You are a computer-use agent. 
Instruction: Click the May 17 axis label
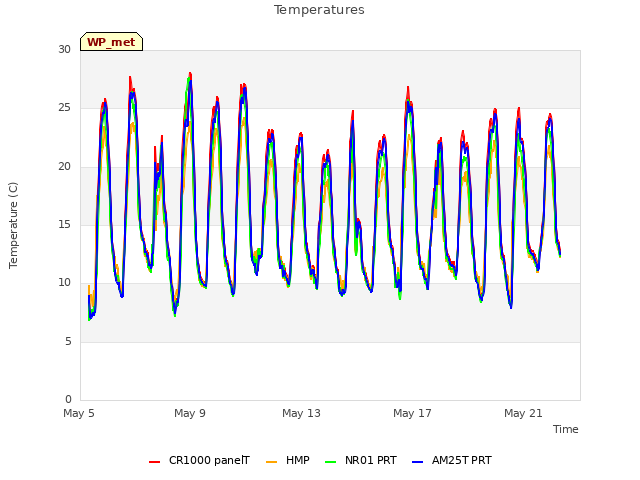point(412,413)
